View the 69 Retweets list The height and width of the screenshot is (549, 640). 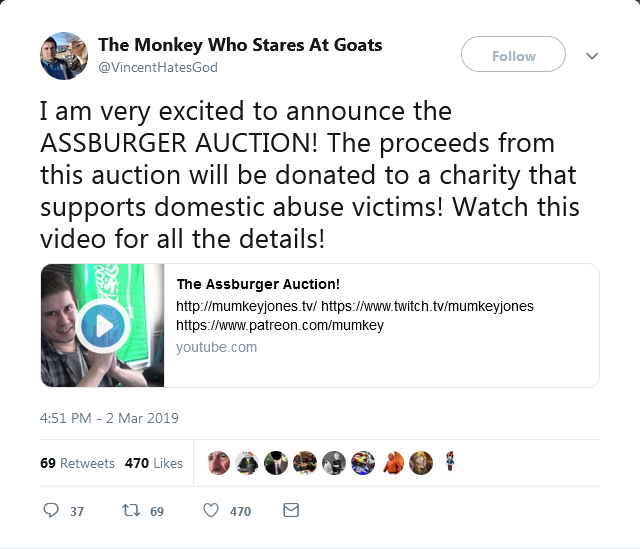(77, 463)
